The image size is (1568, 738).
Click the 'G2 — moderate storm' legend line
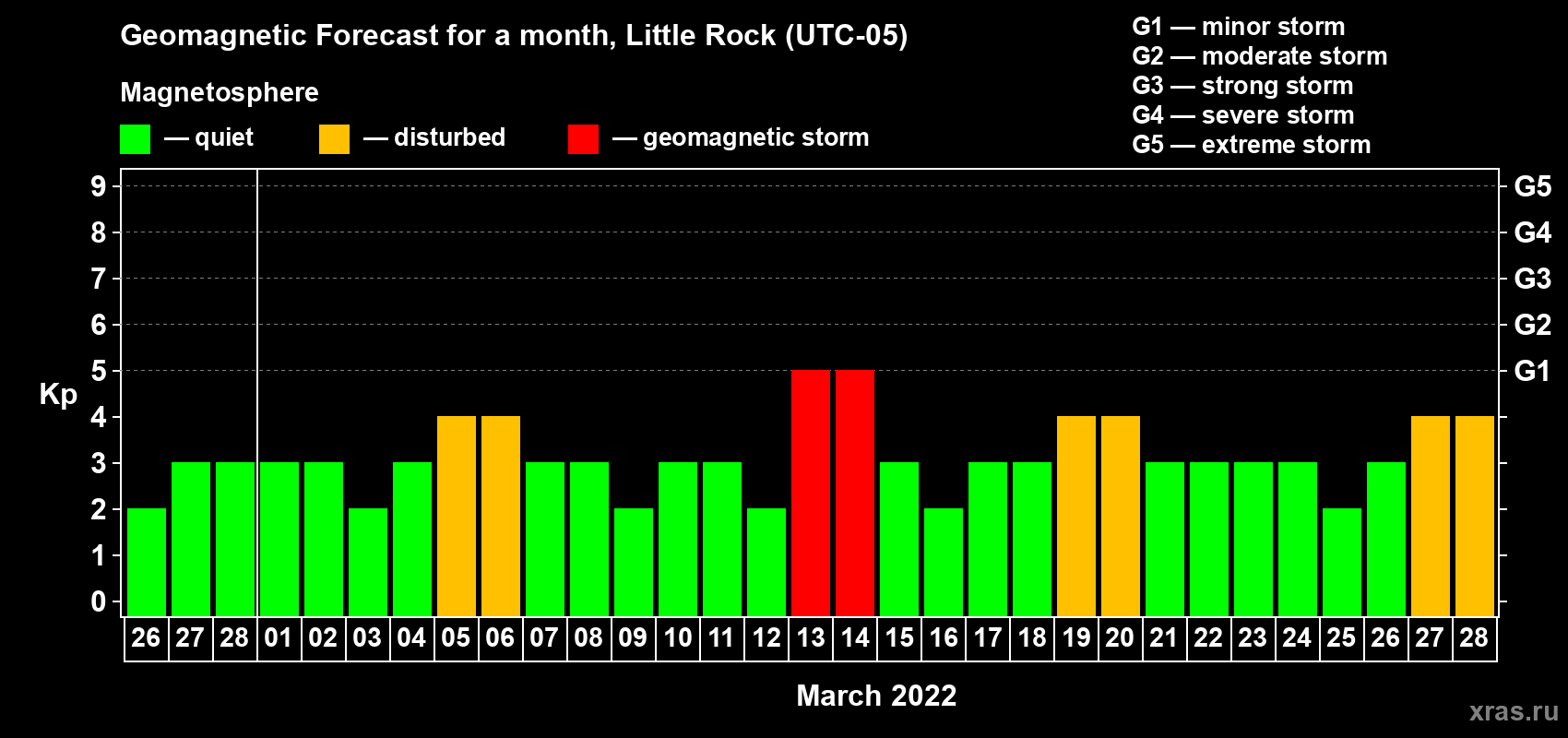[x=1260, y=56]
